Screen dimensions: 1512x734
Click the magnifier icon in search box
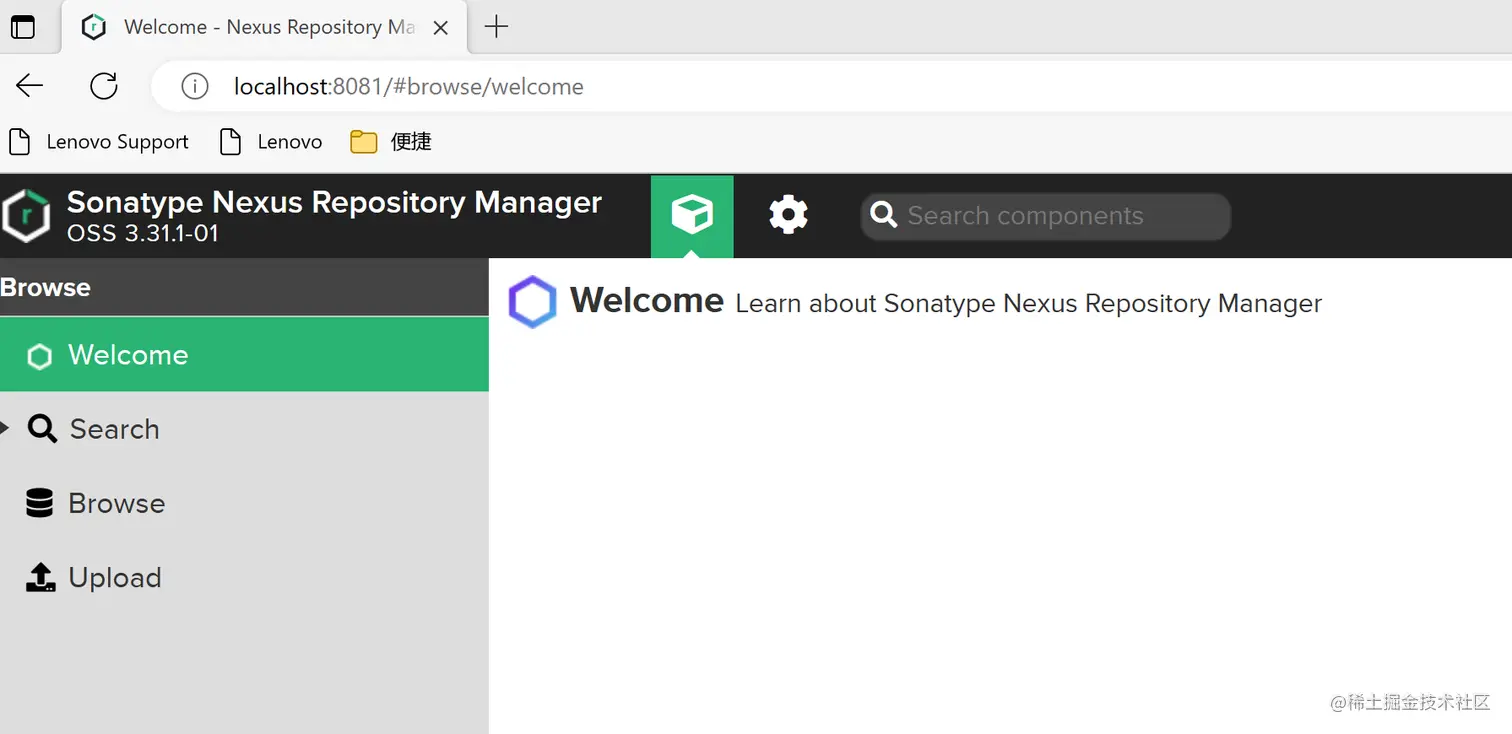(x=884, y=215)
